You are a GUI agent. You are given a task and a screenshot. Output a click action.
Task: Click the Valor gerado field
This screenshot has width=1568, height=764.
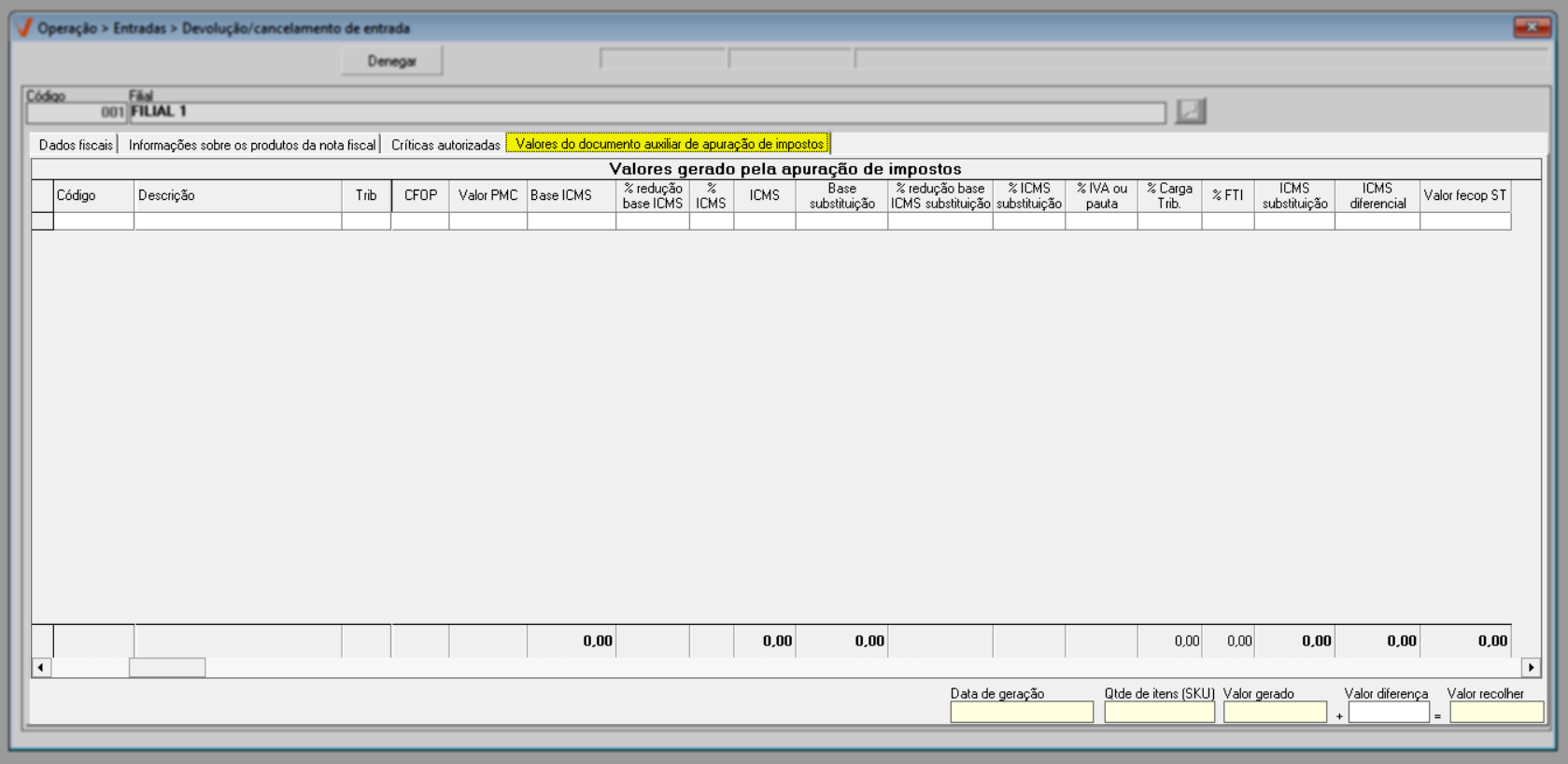pyautogui.click(x=1274, y=713)
